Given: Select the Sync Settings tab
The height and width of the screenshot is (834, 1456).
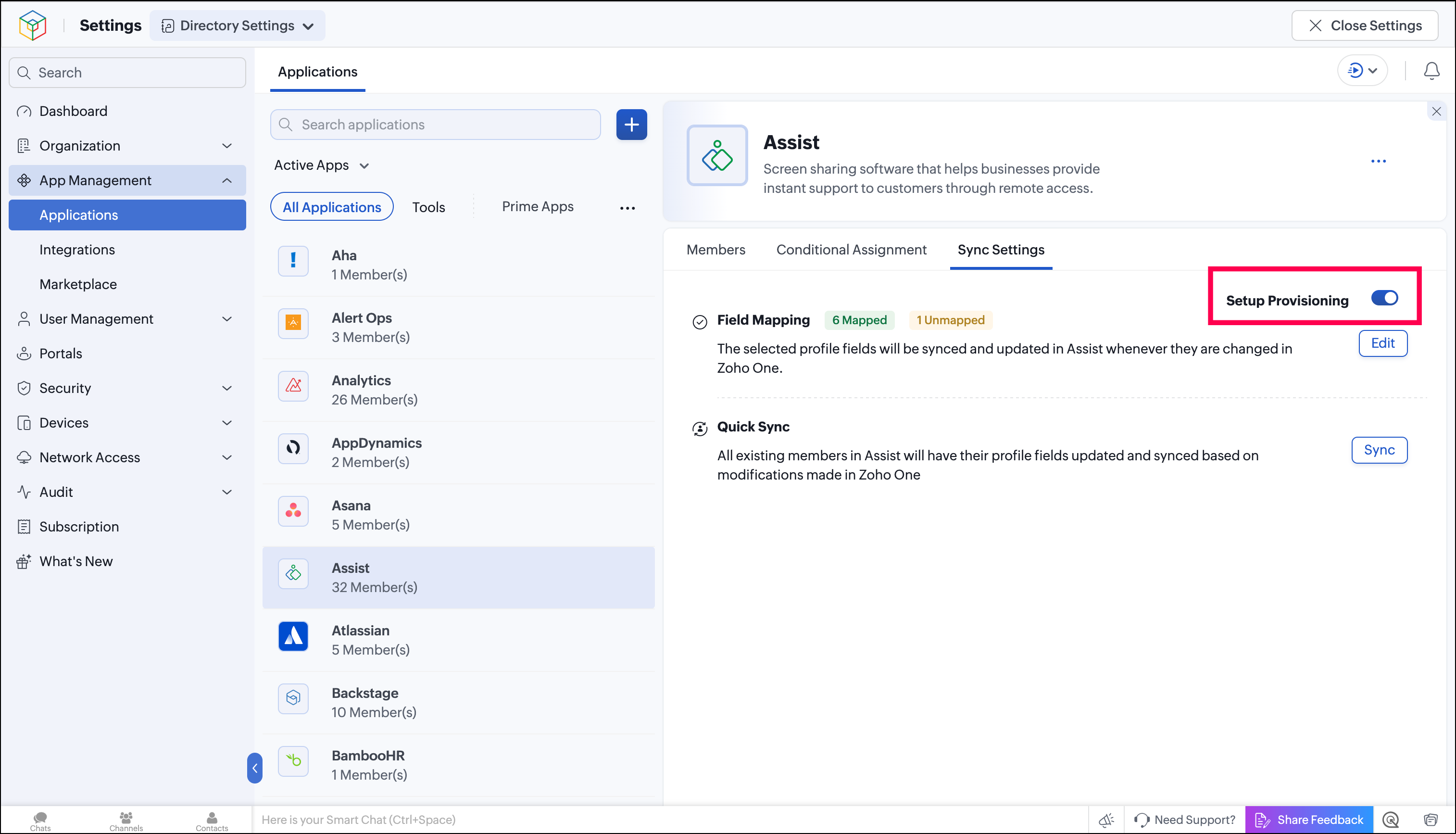Looking at the screenshot, I should pos(1001,250).
